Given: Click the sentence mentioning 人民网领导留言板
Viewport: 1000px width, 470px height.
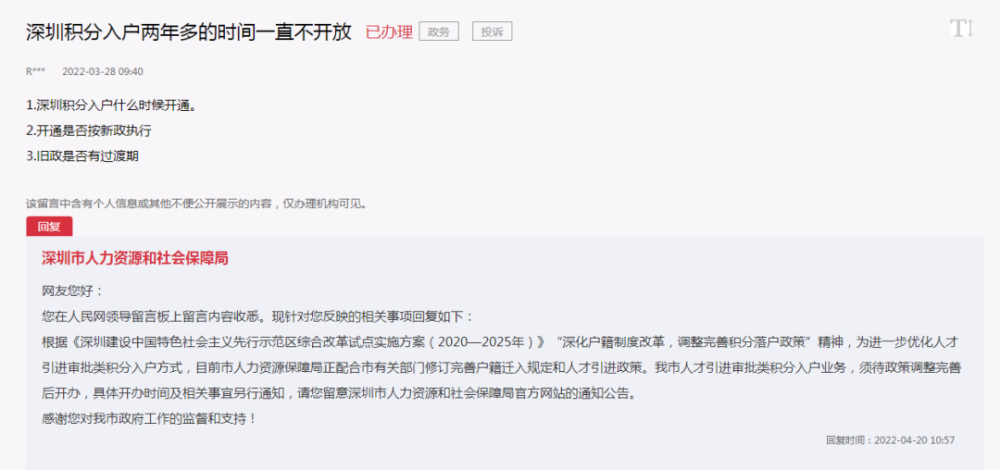Looking at the screenshot, I should (x=258, y=317).
